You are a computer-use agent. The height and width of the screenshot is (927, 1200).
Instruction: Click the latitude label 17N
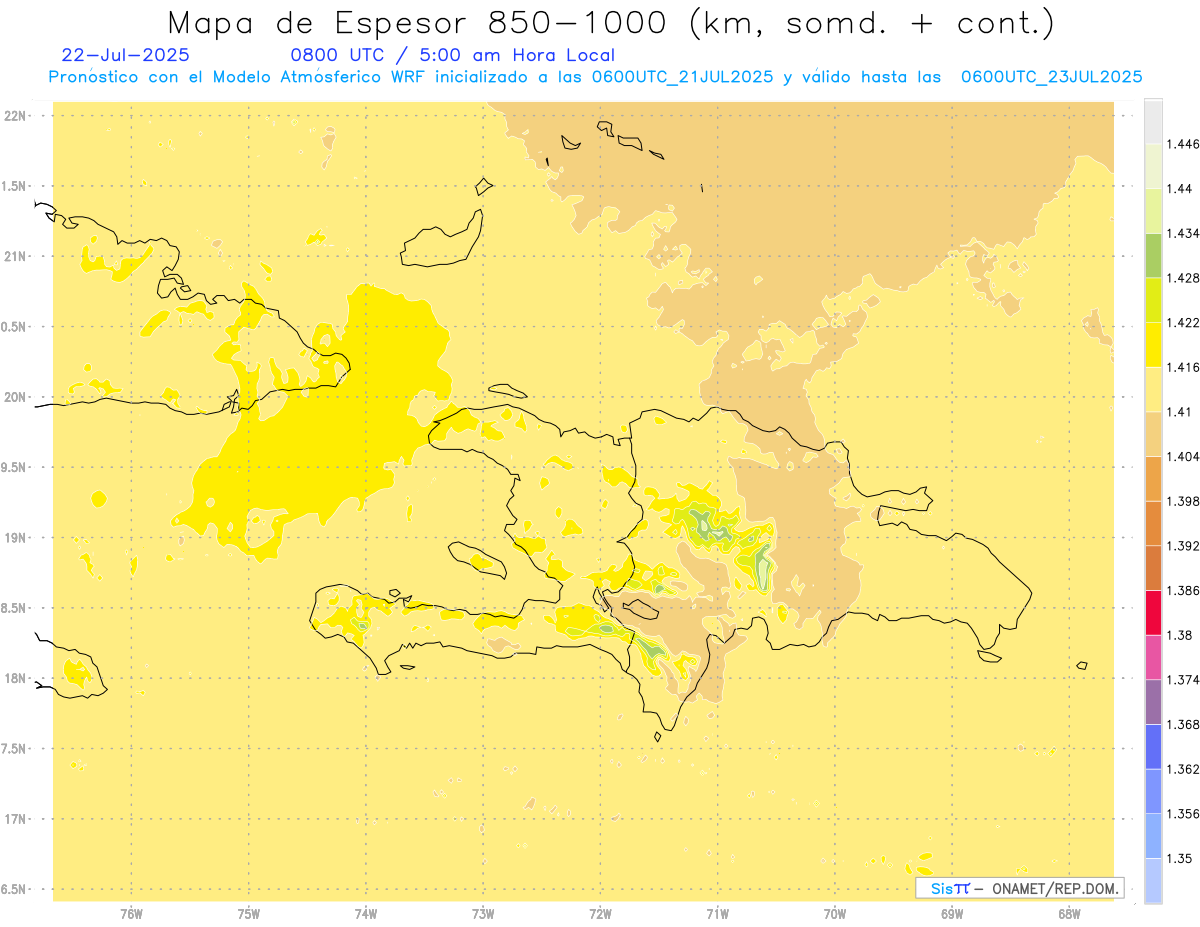point(15,819)
